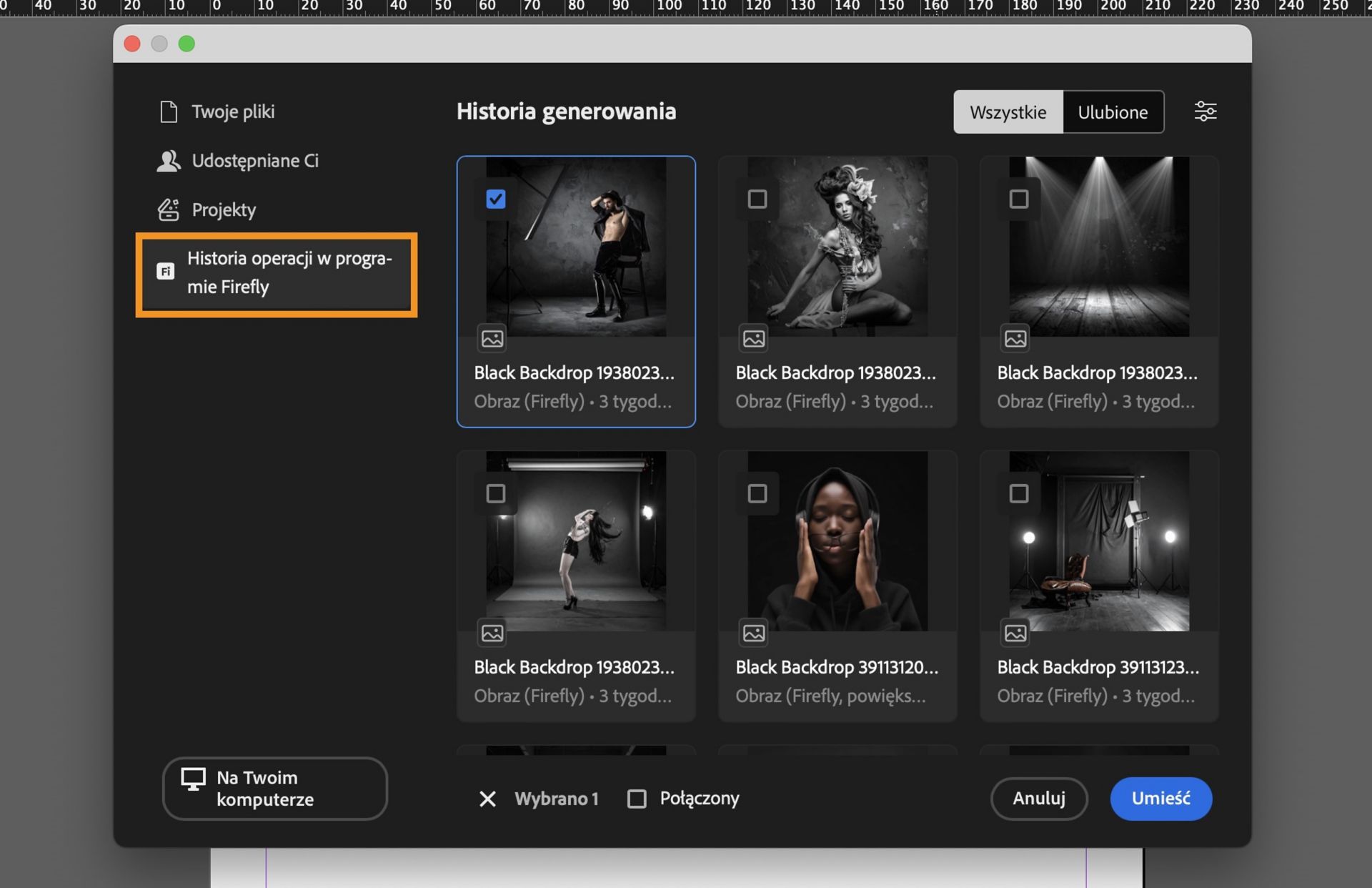
Task: Enable the Połączony checkbox
Action: [x=637, y=799]
